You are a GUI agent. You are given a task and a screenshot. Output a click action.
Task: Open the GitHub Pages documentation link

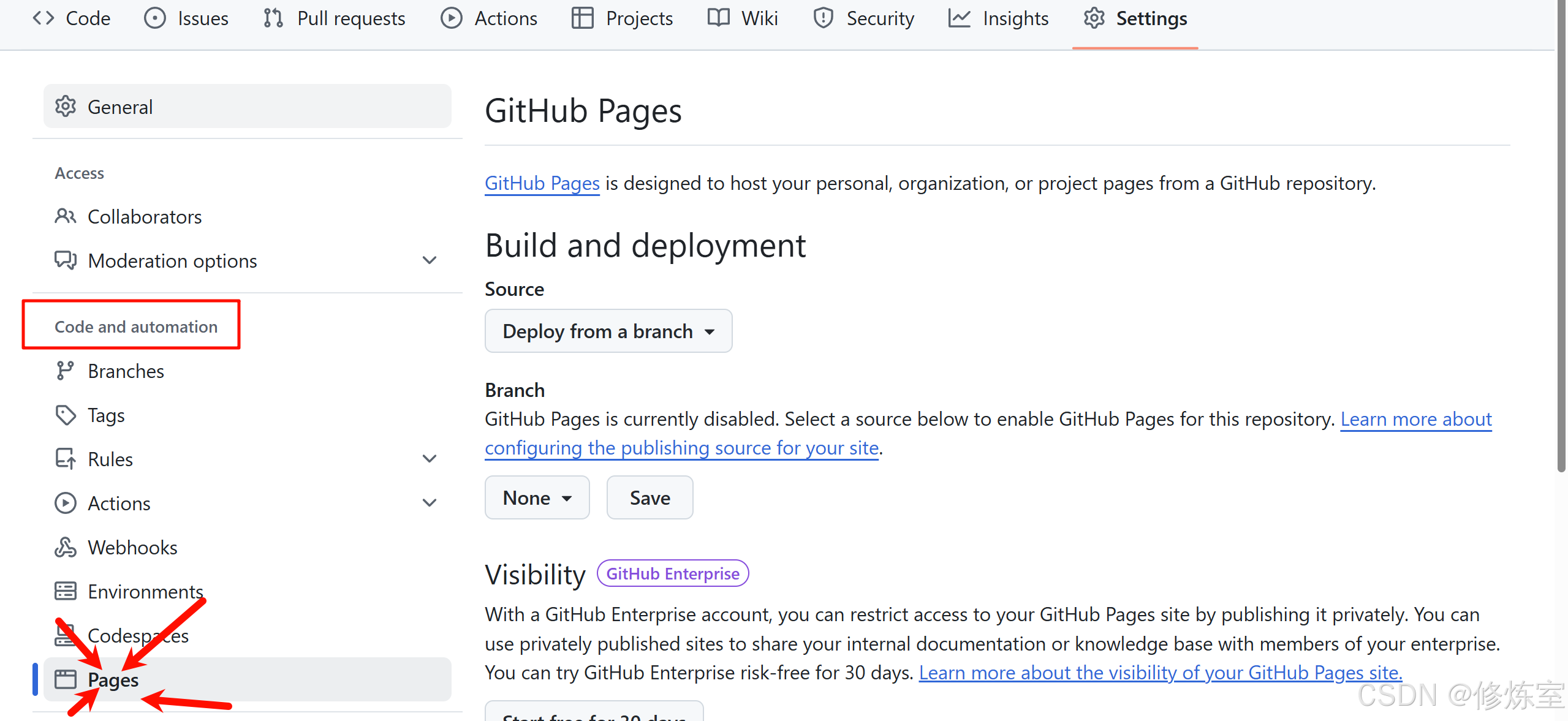click(x=542, y=183)
